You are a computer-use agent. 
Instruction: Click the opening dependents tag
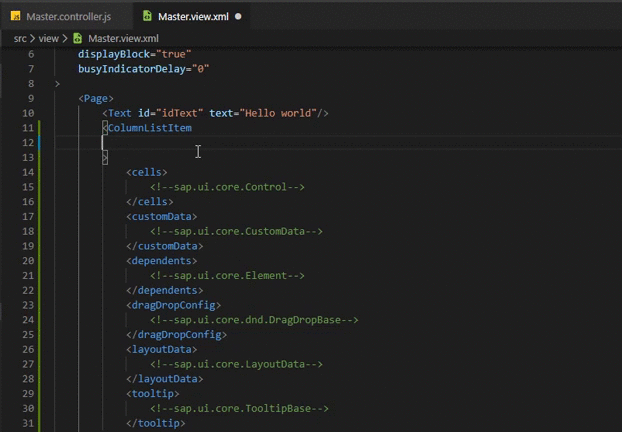[x=162, y=261]
